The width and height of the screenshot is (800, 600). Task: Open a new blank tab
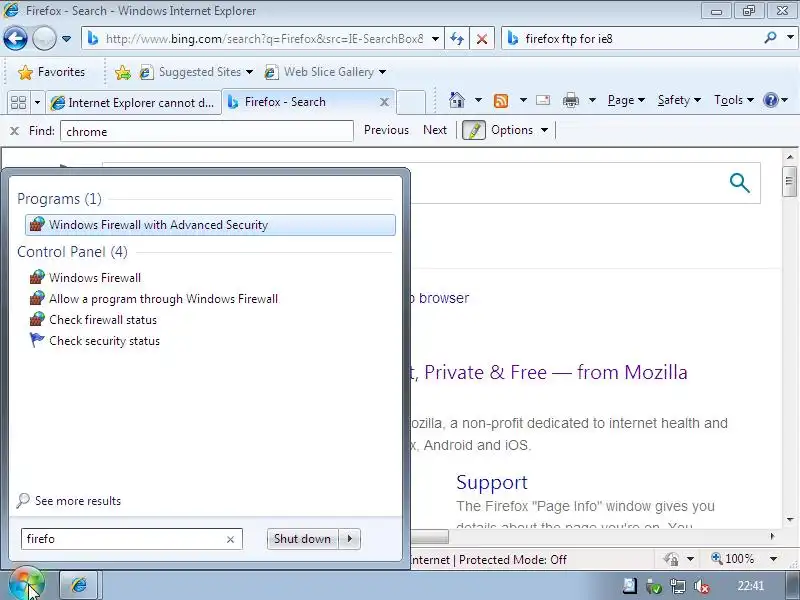coord(411,103)
